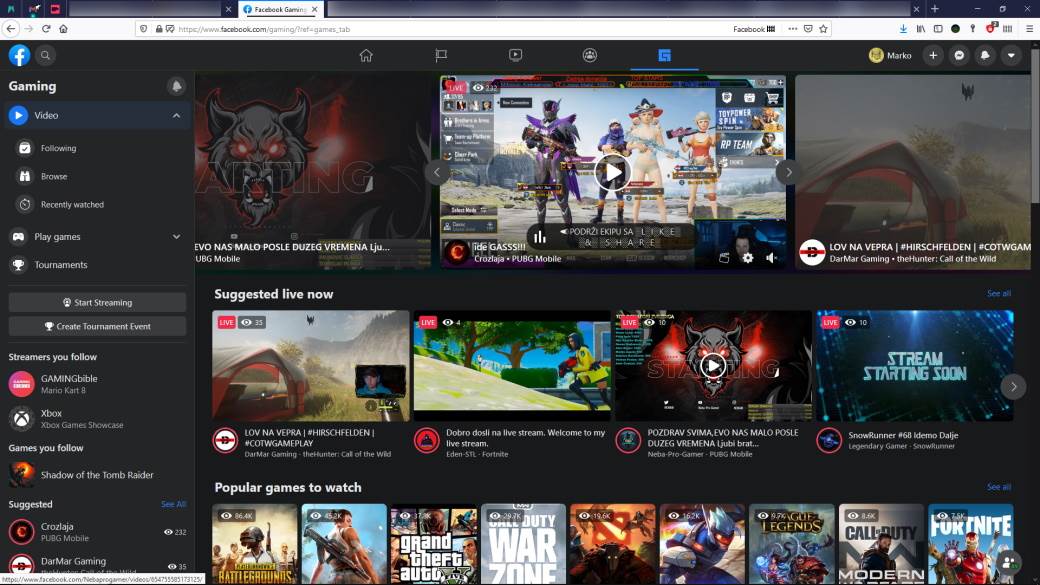The width and height of the screenshot is (1040, 585).
Task: Open the account dropdown arrow
Action: [x=1011, y=55]
